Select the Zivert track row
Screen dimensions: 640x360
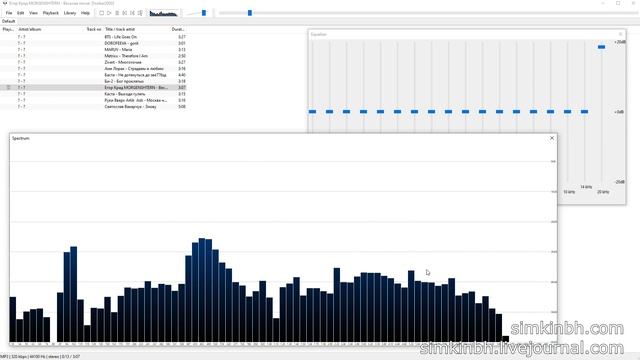93,62
